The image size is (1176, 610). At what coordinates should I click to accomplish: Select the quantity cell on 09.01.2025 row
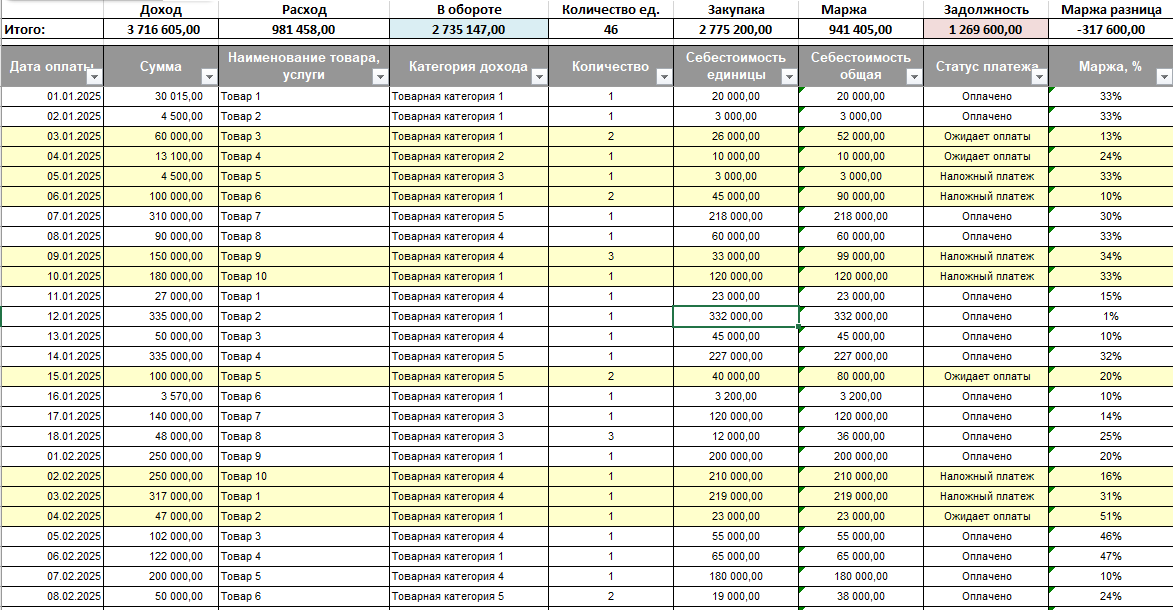[x=611, y=257]
